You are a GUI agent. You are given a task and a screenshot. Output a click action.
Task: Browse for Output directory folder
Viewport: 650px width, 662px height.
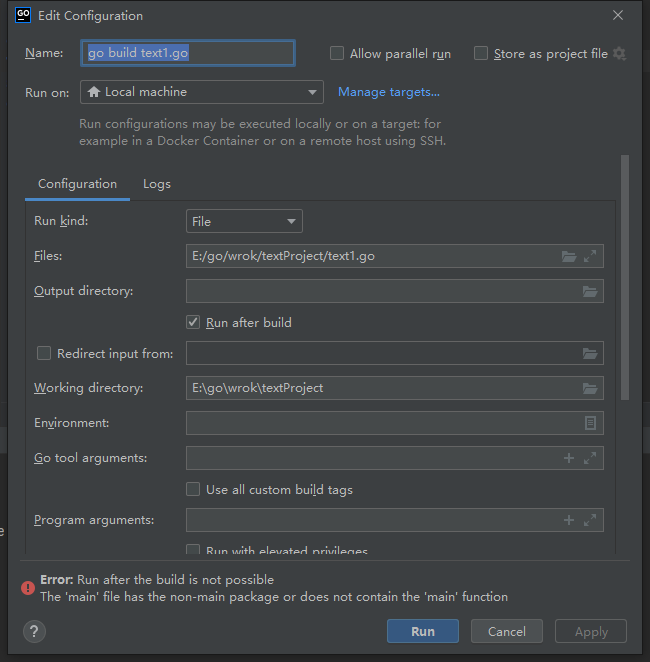point(590,292)
